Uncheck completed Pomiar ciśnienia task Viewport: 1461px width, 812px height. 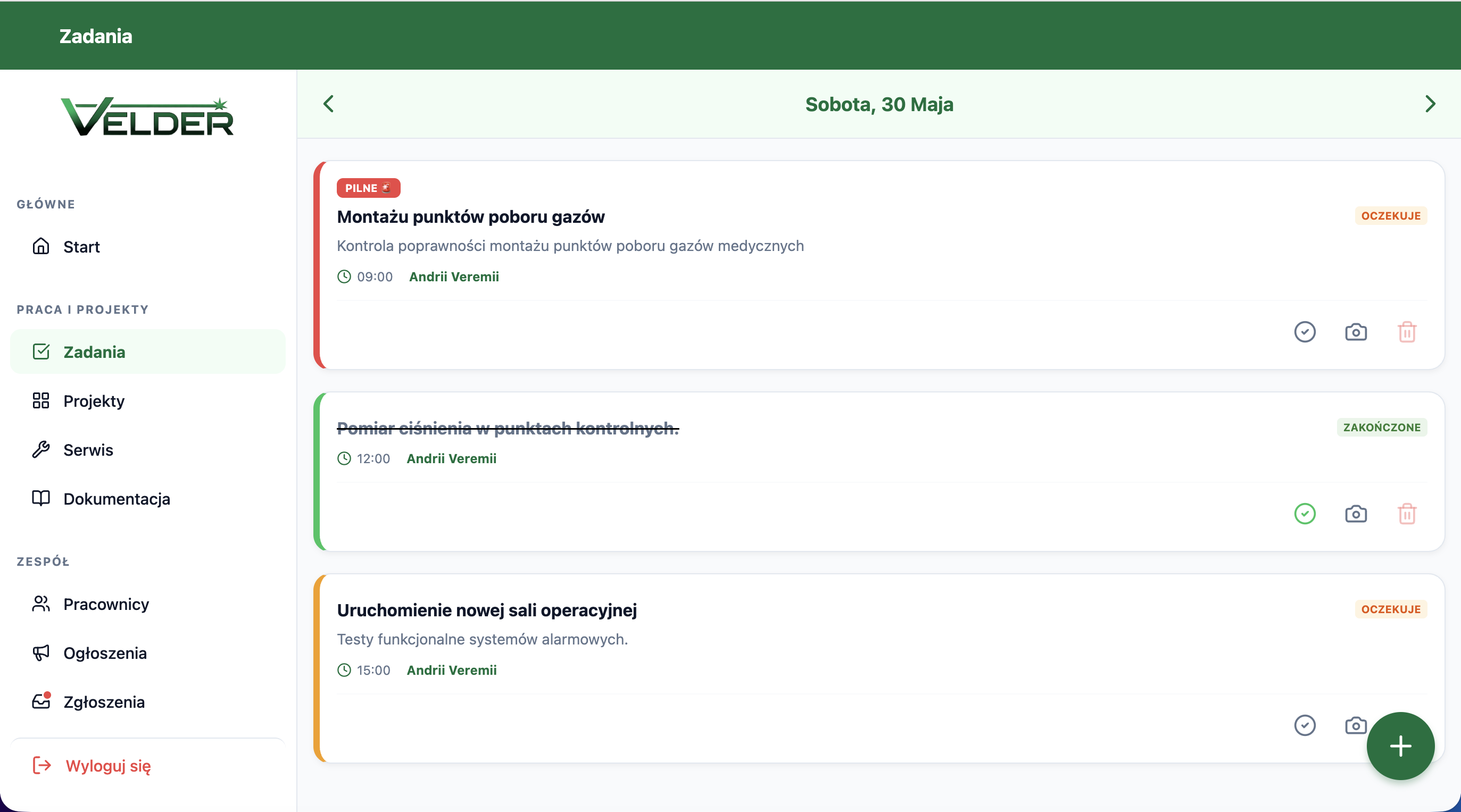[x=1305, y=514]
